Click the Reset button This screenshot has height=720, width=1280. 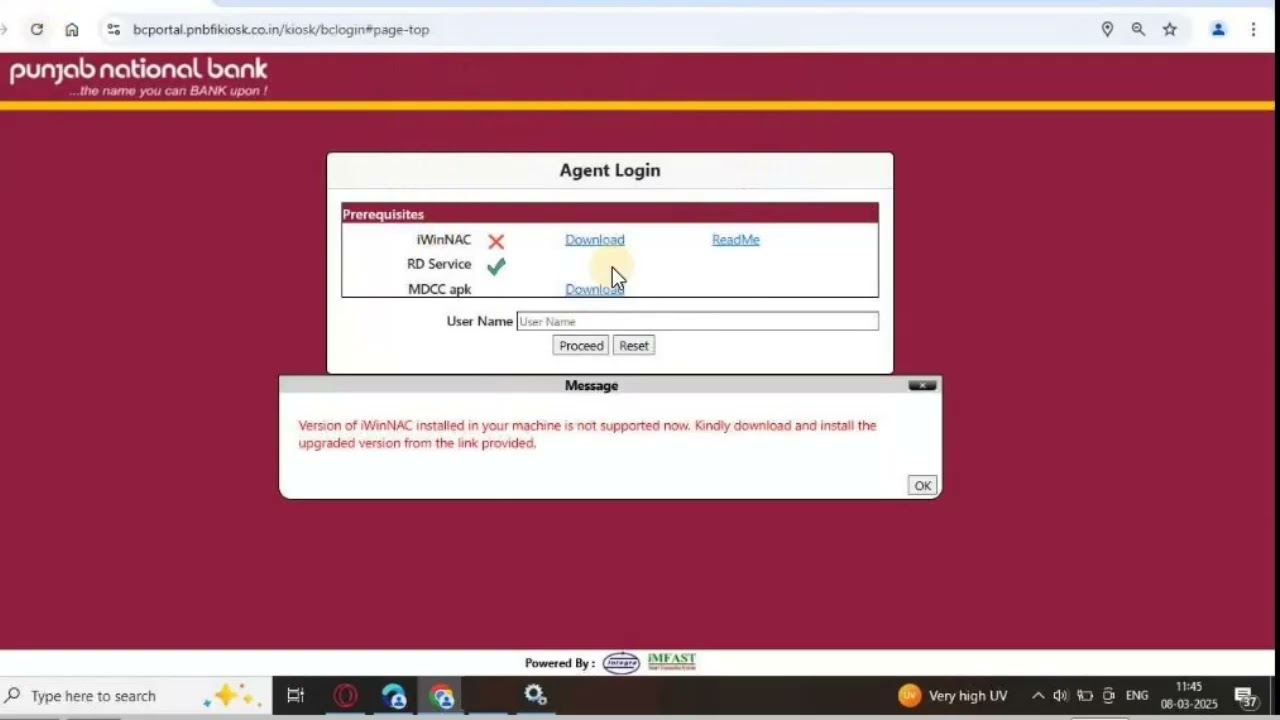pyautogui.click(x=634, y=345)
